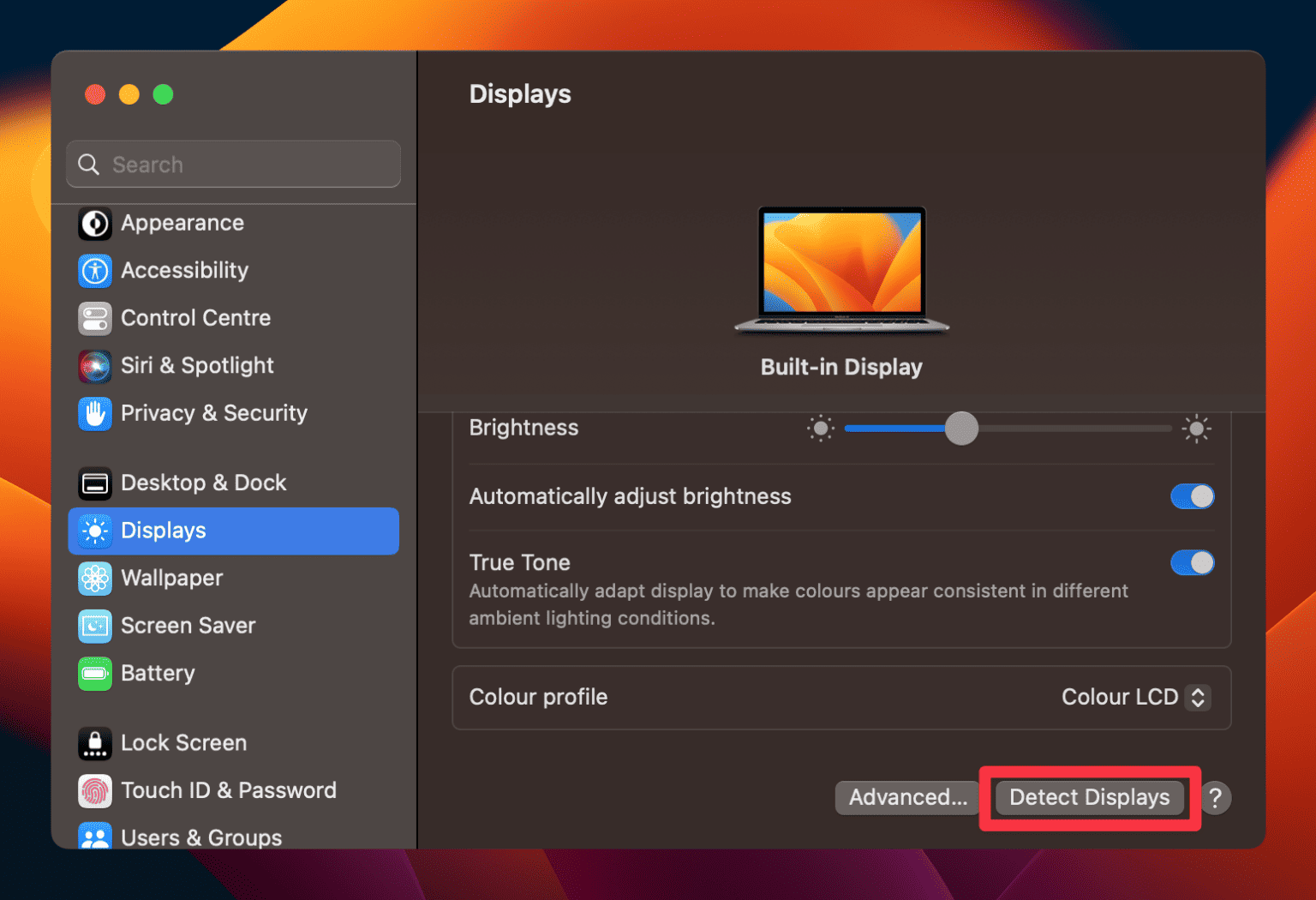The width and height of the screenshot is (1316, 900).
Task: Click the Lock Screen padlock icon
Action: point(94,743)
